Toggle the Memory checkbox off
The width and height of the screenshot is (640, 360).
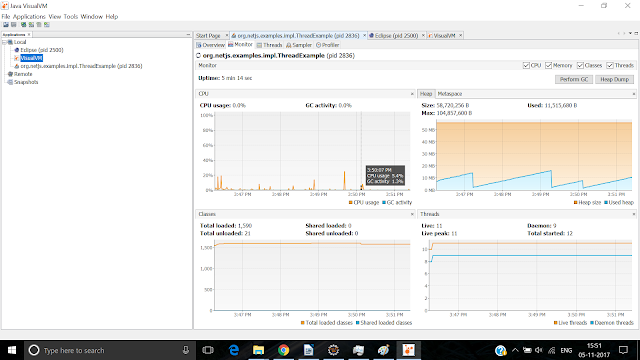[x=549, y=65]
